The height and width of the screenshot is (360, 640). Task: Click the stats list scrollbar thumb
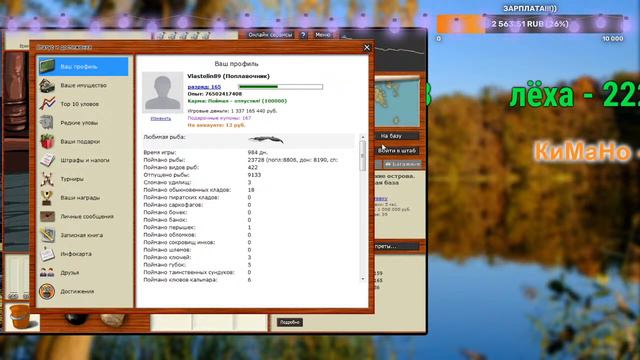point(363,156)
